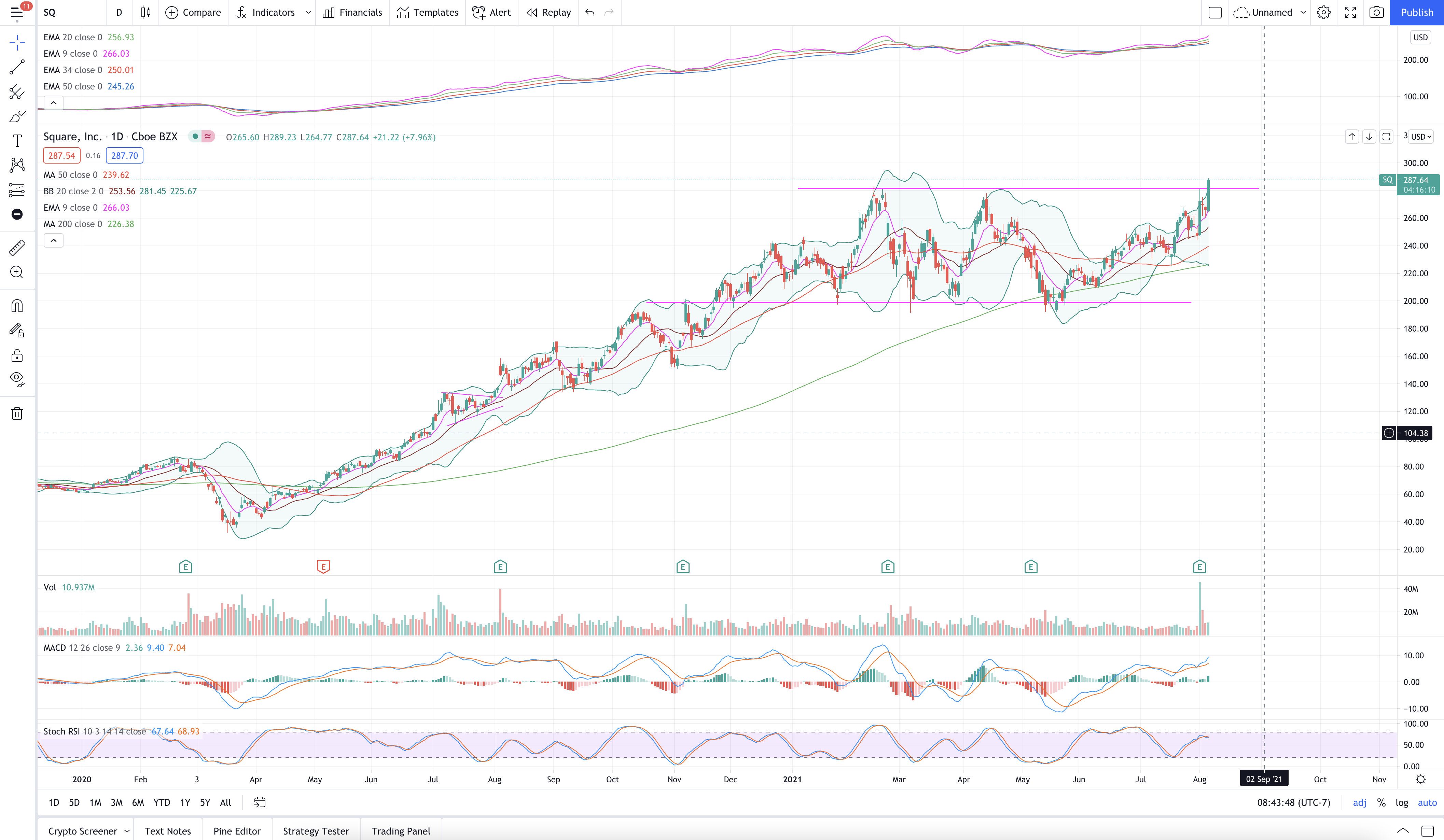Open the measure ruler tool

tap(17, 248)
